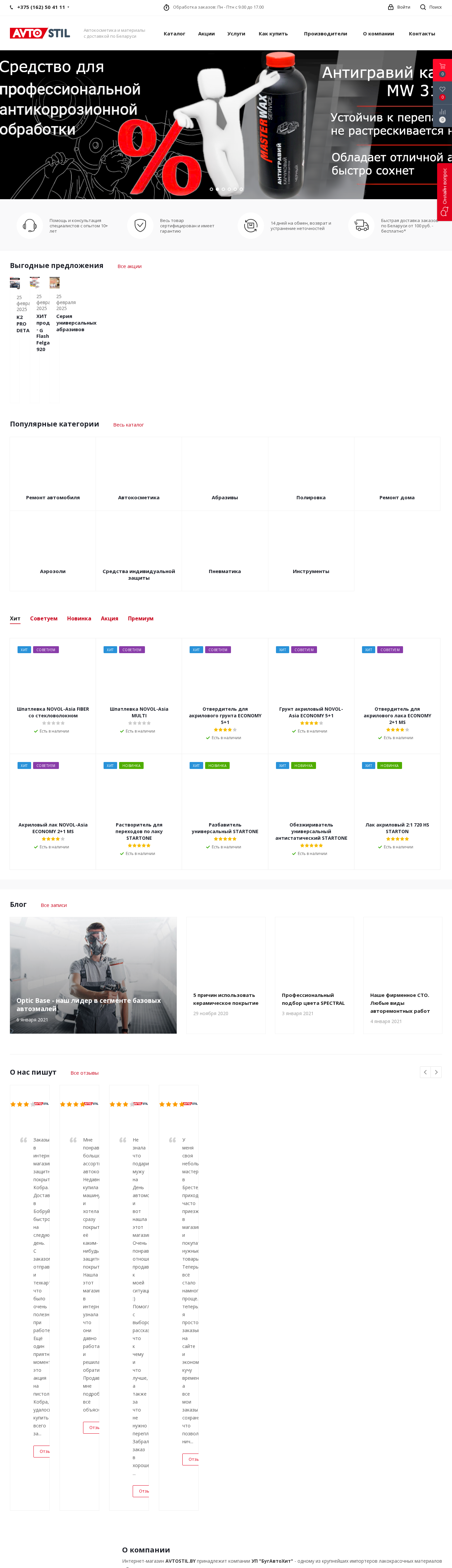Click the shield certified goods icon

[x=140, y=226]
